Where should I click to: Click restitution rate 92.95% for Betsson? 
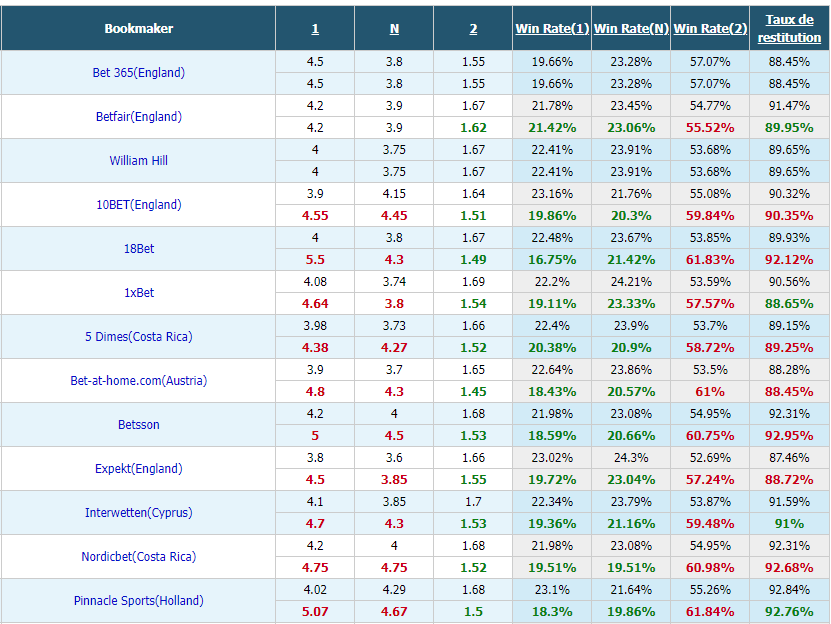coord(789,436)
